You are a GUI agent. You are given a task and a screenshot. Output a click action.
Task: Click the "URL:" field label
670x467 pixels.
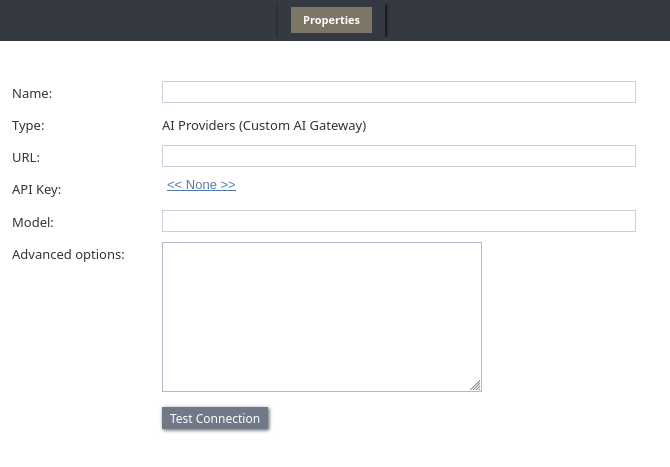click(x=26, y=158)
